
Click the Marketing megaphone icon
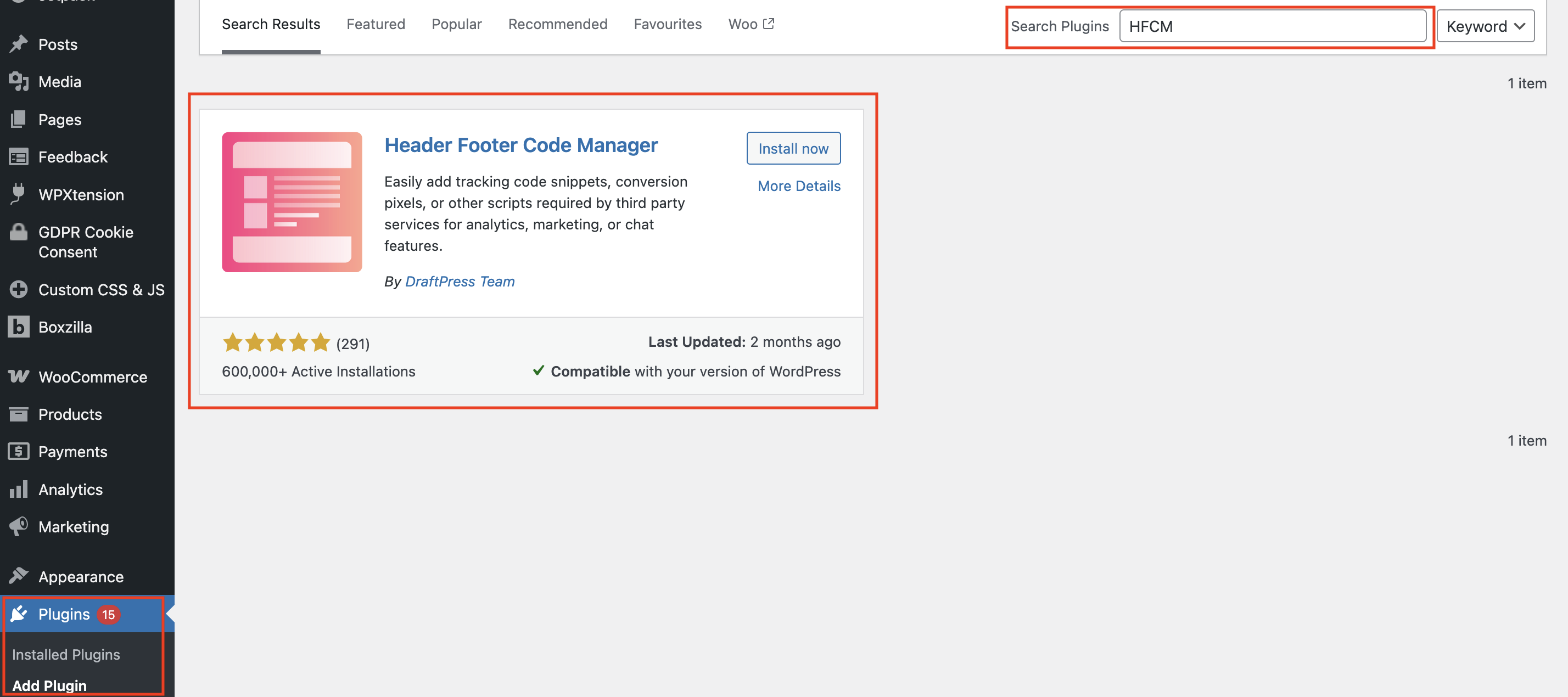[x=18, y=526]
